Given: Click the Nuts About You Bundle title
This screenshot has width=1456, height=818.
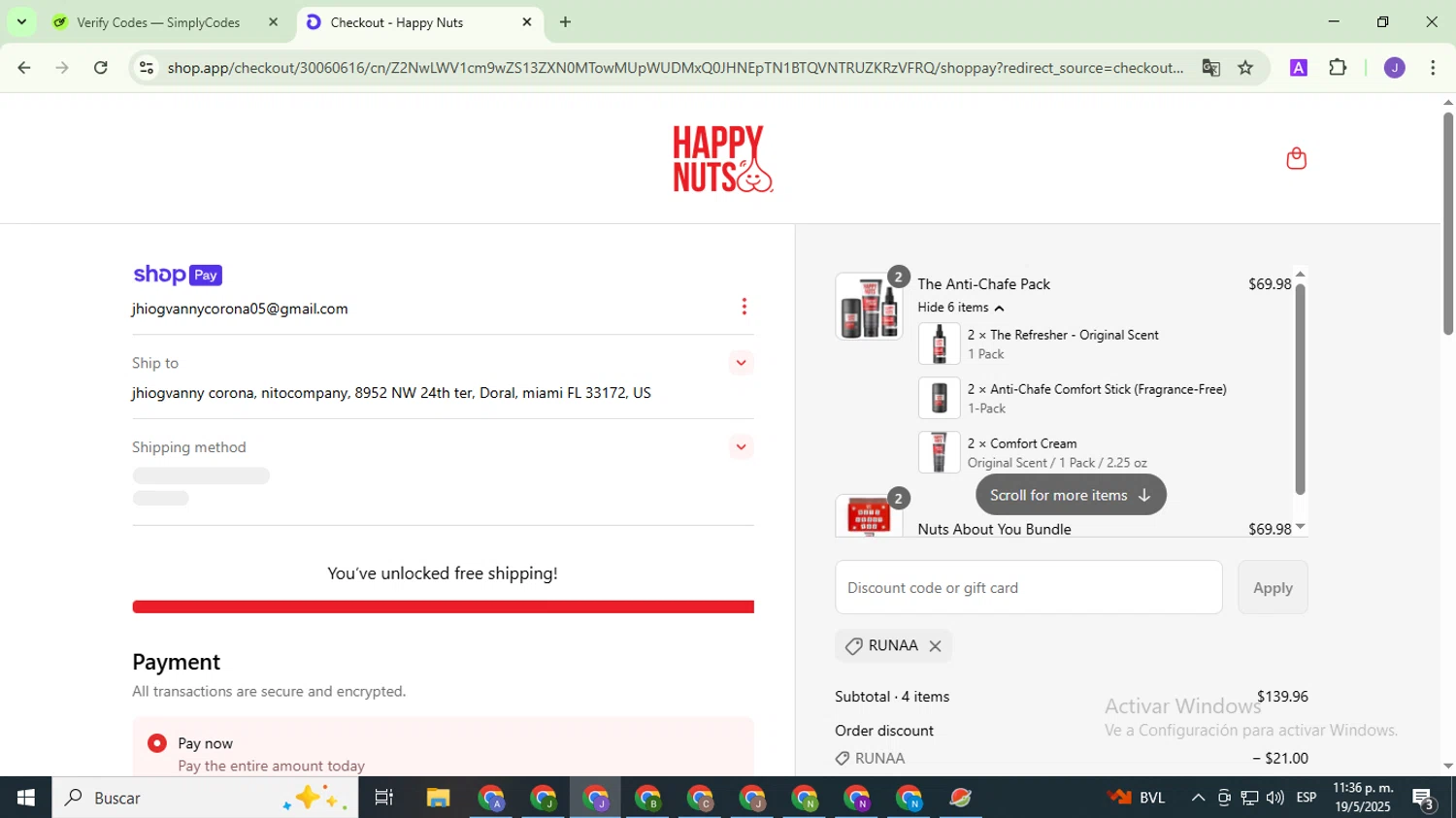Looking at the screenshot, I should (x=994, y=529).
